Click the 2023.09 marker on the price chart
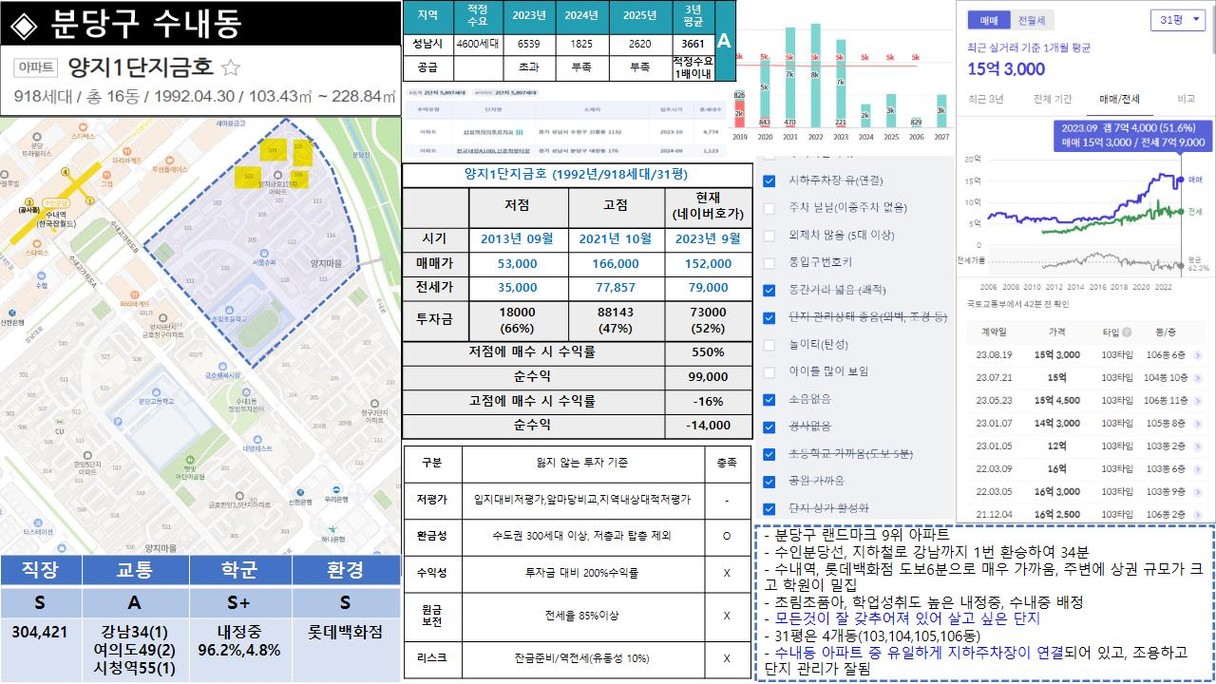The height and width of the screenshot is (684, 1216). tap(1182, 180)
